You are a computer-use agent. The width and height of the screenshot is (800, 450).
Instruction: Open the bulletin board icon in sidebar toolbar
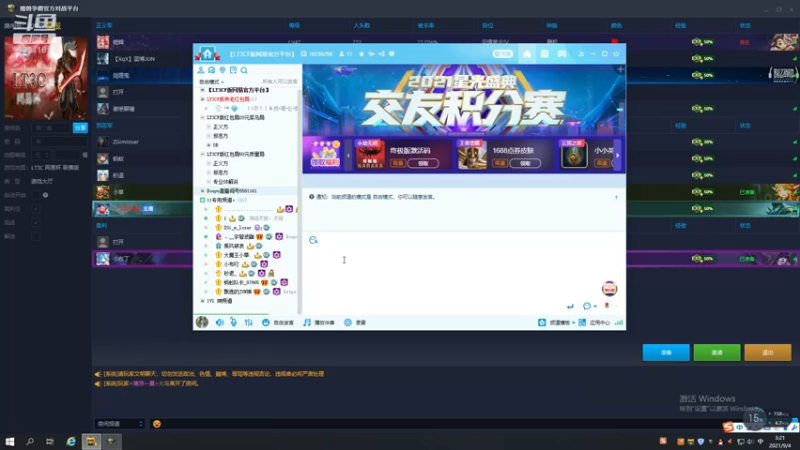(x=233, y=70)
